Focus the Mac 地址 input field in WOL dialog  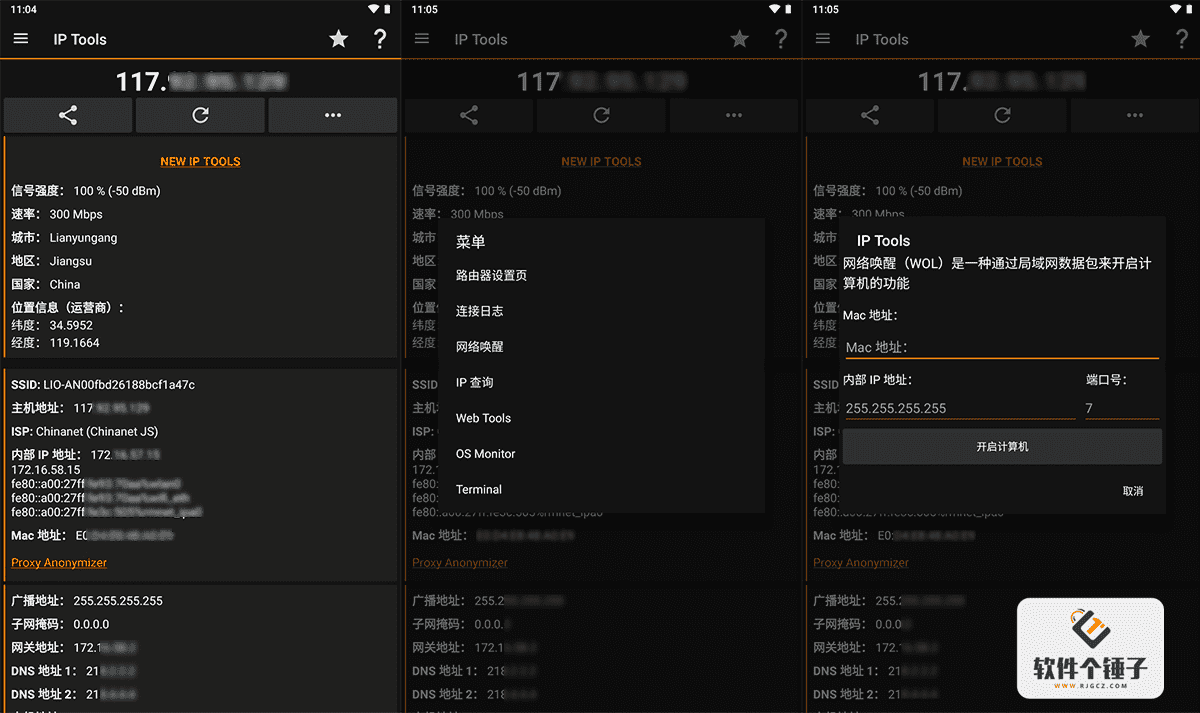pos(1001,347)
